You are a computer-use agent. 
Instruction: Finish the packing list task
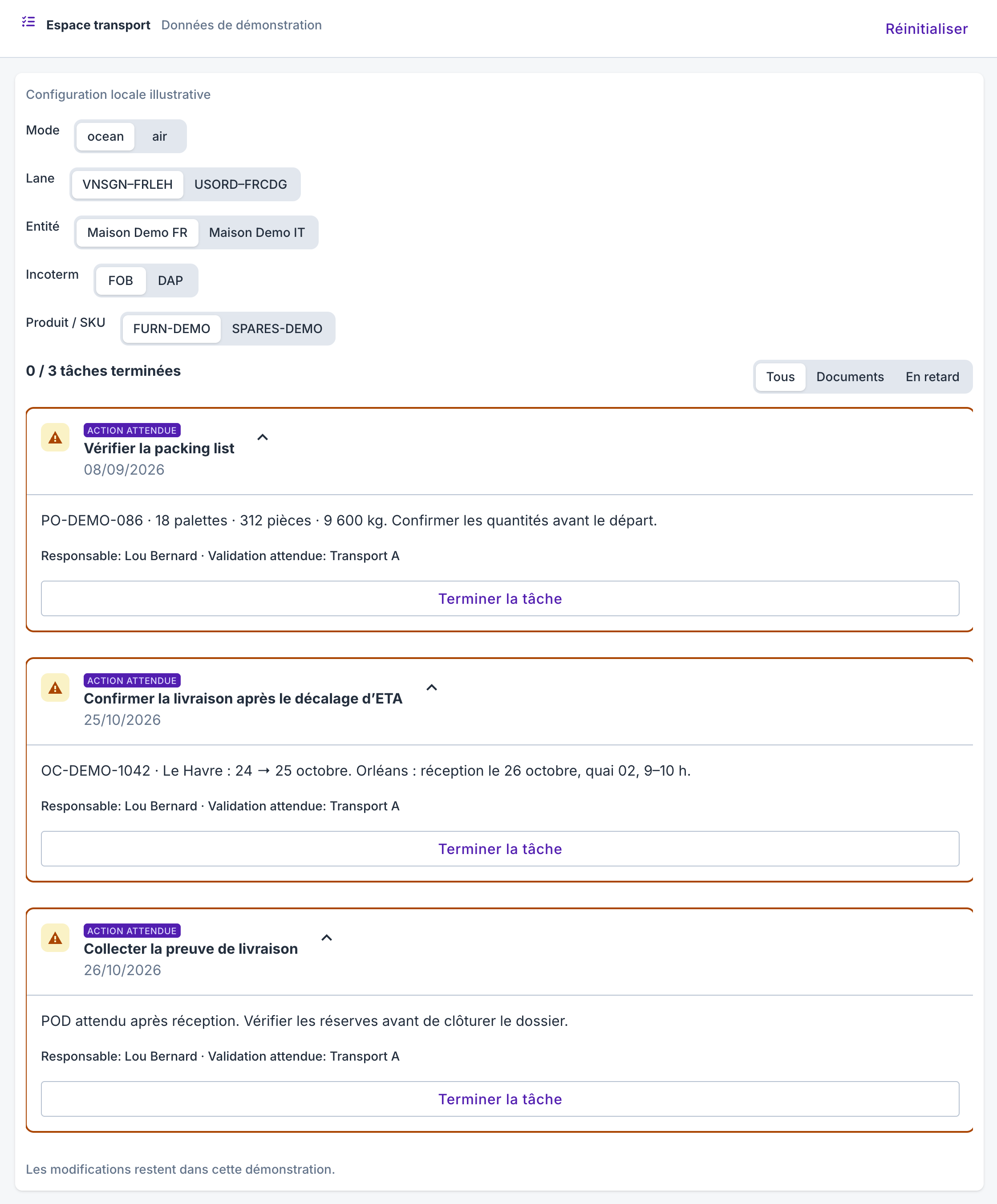[500, 598]
